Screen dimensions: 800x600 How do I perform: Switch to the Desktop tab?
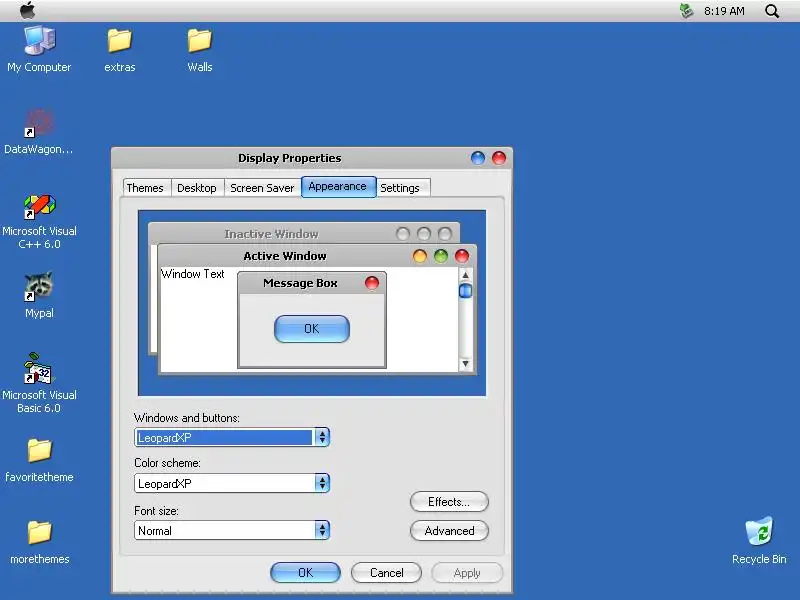[197, 188]
